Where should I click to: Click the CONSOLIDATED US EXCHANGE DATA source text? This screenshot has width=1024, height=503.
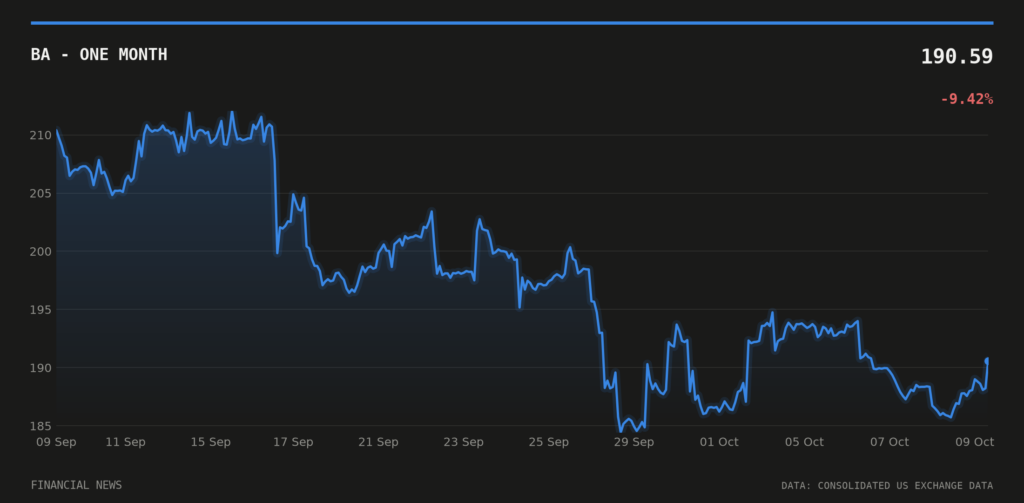[x=905, y=485]
